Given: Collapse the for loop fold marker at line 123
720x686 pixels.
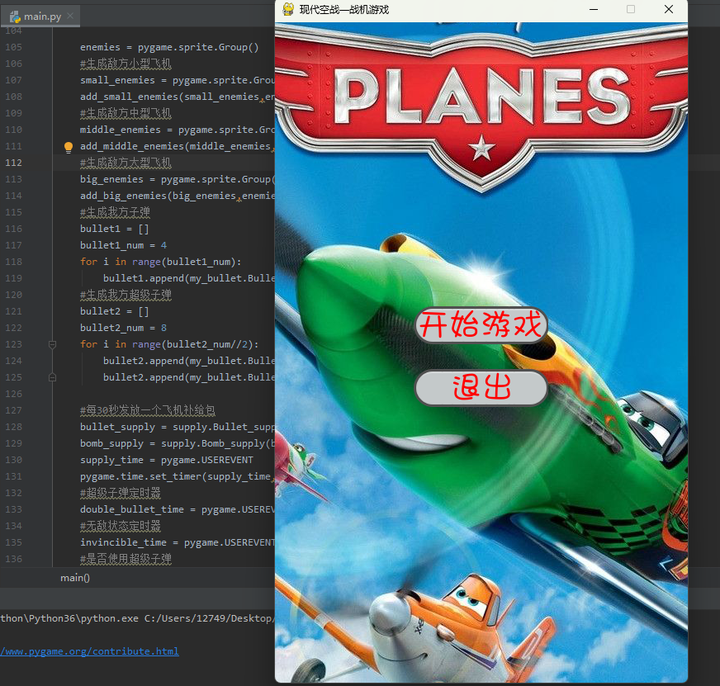Looking at the screenshot, I should pos(52,344).
